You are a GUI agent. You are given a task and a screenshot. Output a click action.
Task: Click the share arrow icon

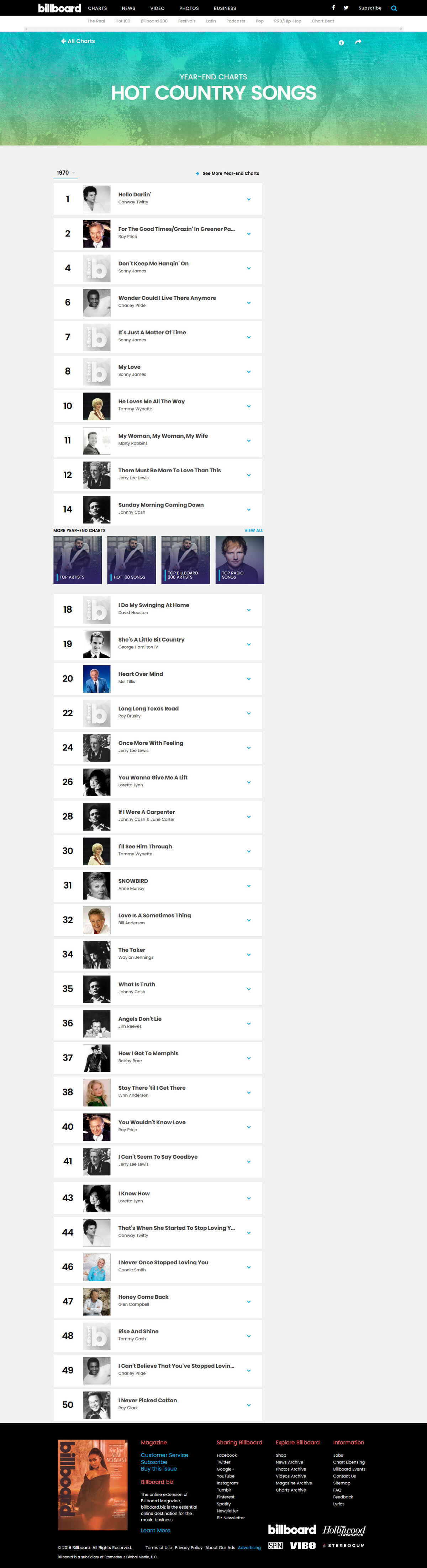(358, 42)
